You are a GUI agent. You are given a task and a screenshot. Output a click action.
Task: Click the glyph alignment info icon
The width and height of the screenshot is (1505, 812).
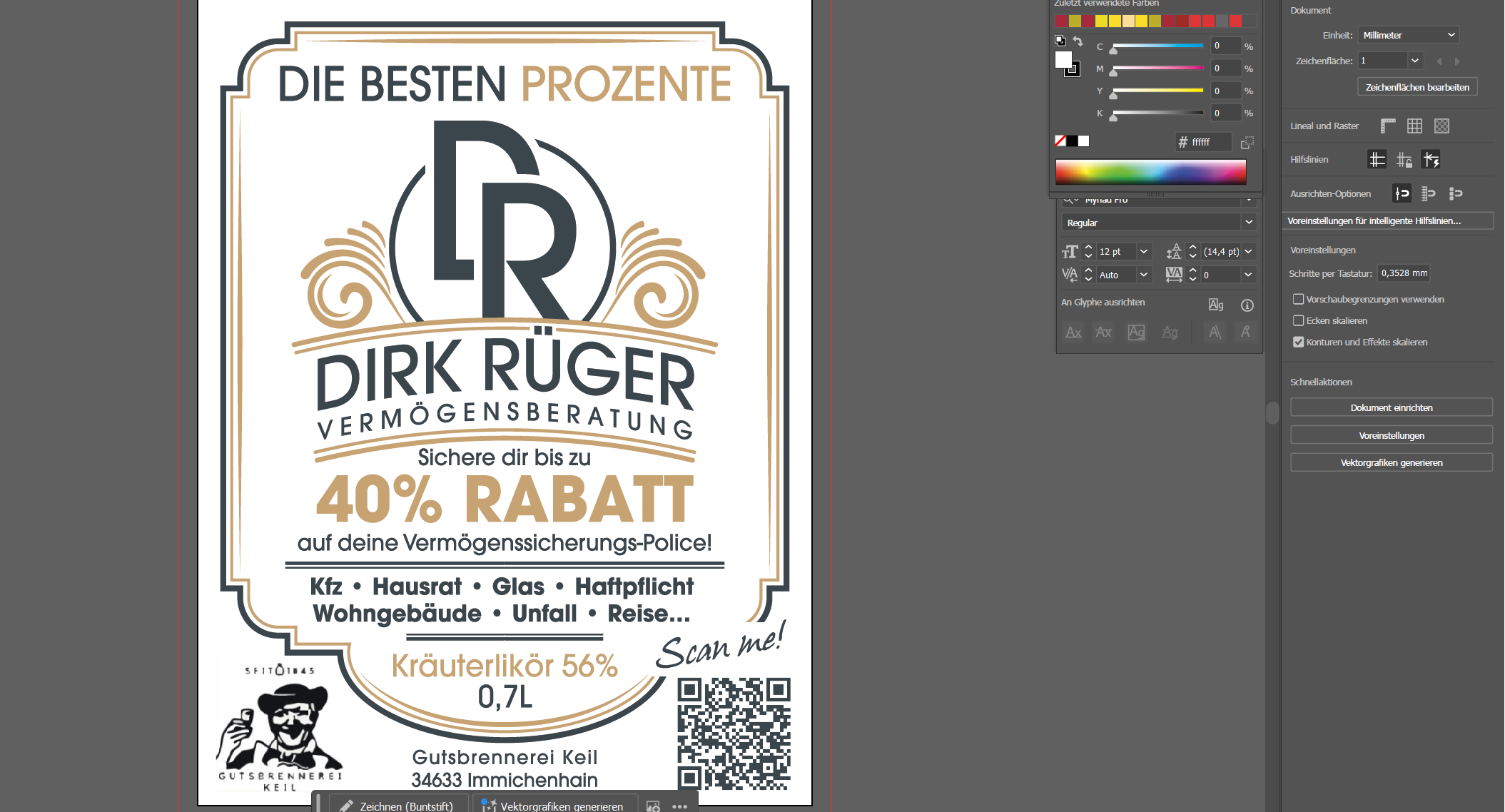tap(1247, 305)
